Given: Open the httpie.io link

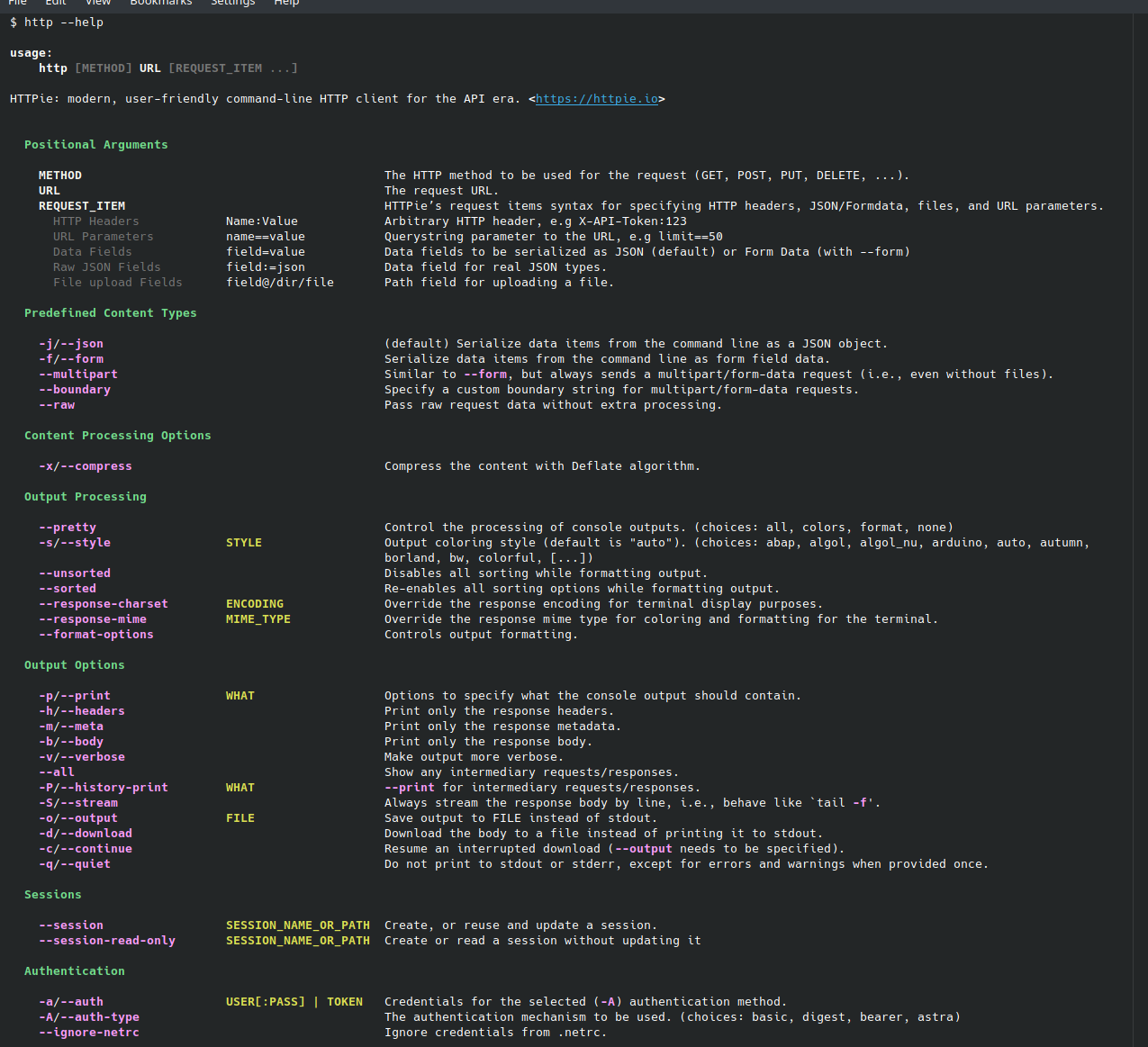Looking at the screenshot, I should [597, 99].
